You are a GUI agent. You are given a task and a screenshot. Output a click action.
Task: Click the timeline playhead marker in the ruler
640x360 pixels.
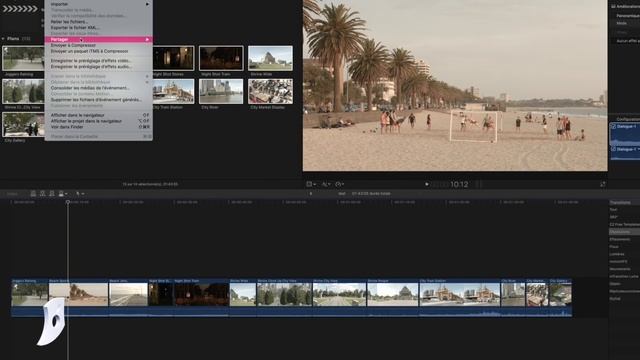click(x=68, y=202)
